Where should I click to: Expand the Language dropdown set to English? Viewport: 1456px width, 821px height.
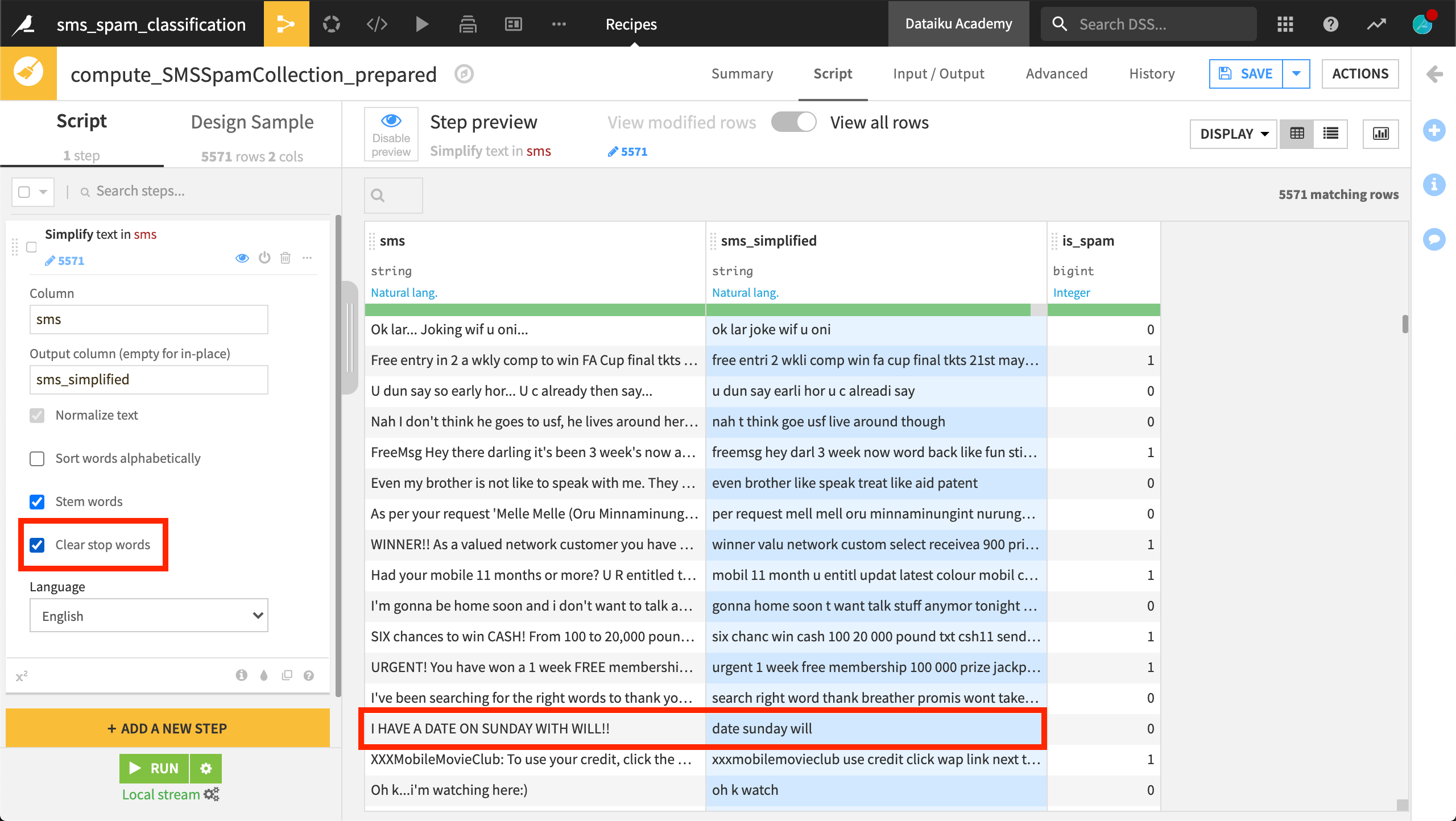tap(148, 616)
